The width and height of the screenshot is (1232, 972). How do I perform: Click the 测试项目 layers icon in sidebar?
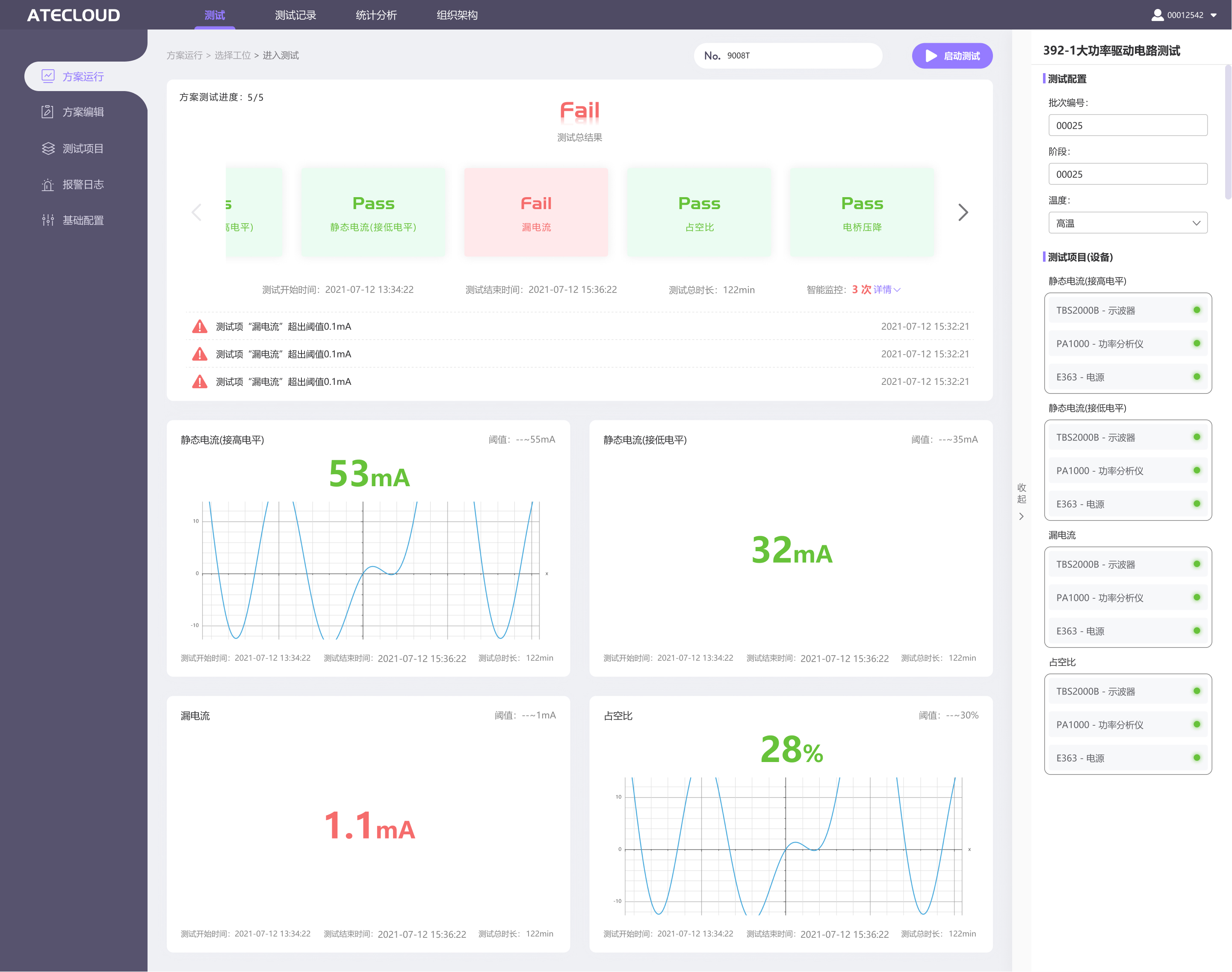(x=48, y=148)
